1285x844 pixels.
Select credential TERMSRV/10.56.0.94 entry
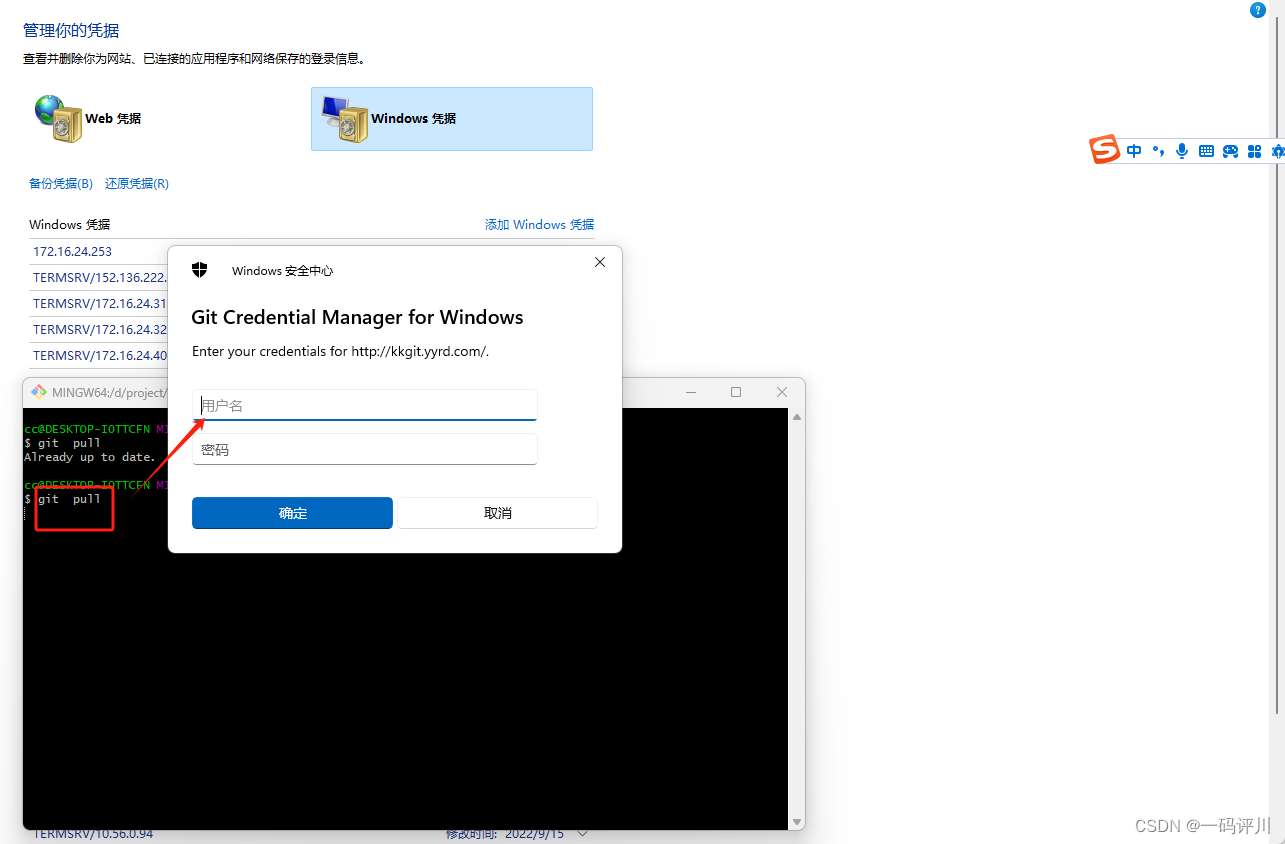tap(93, 834)
